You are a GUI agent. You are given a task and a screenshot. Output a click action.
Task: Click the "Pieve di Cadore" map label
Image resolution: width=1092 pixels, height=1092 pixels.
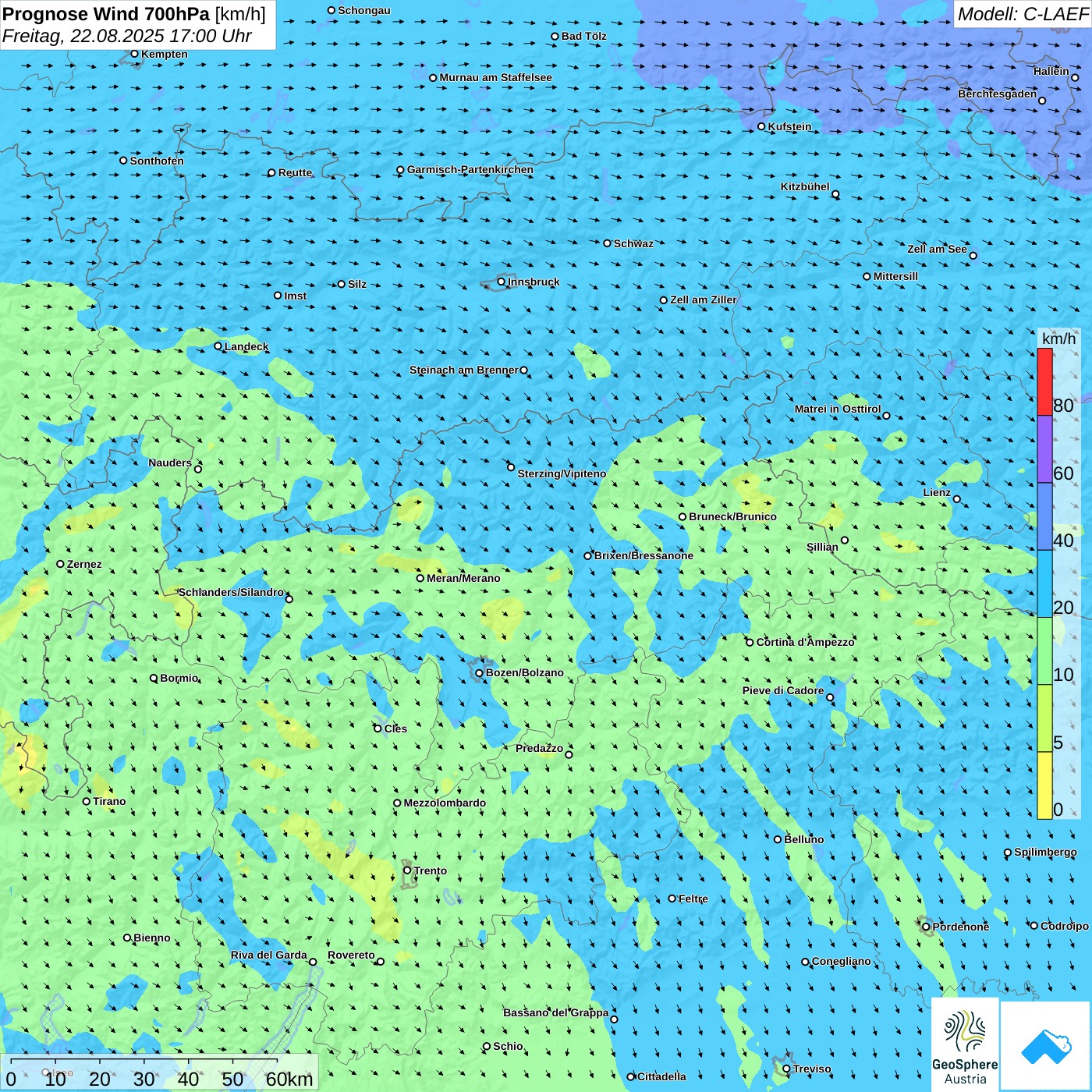(783, 690)
